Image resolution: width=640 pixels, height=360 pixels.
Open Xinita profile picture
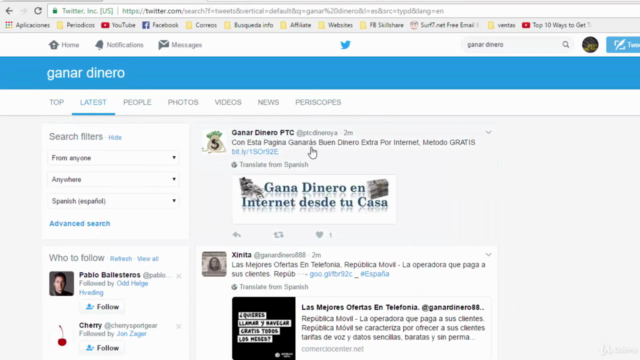[214, 264]
